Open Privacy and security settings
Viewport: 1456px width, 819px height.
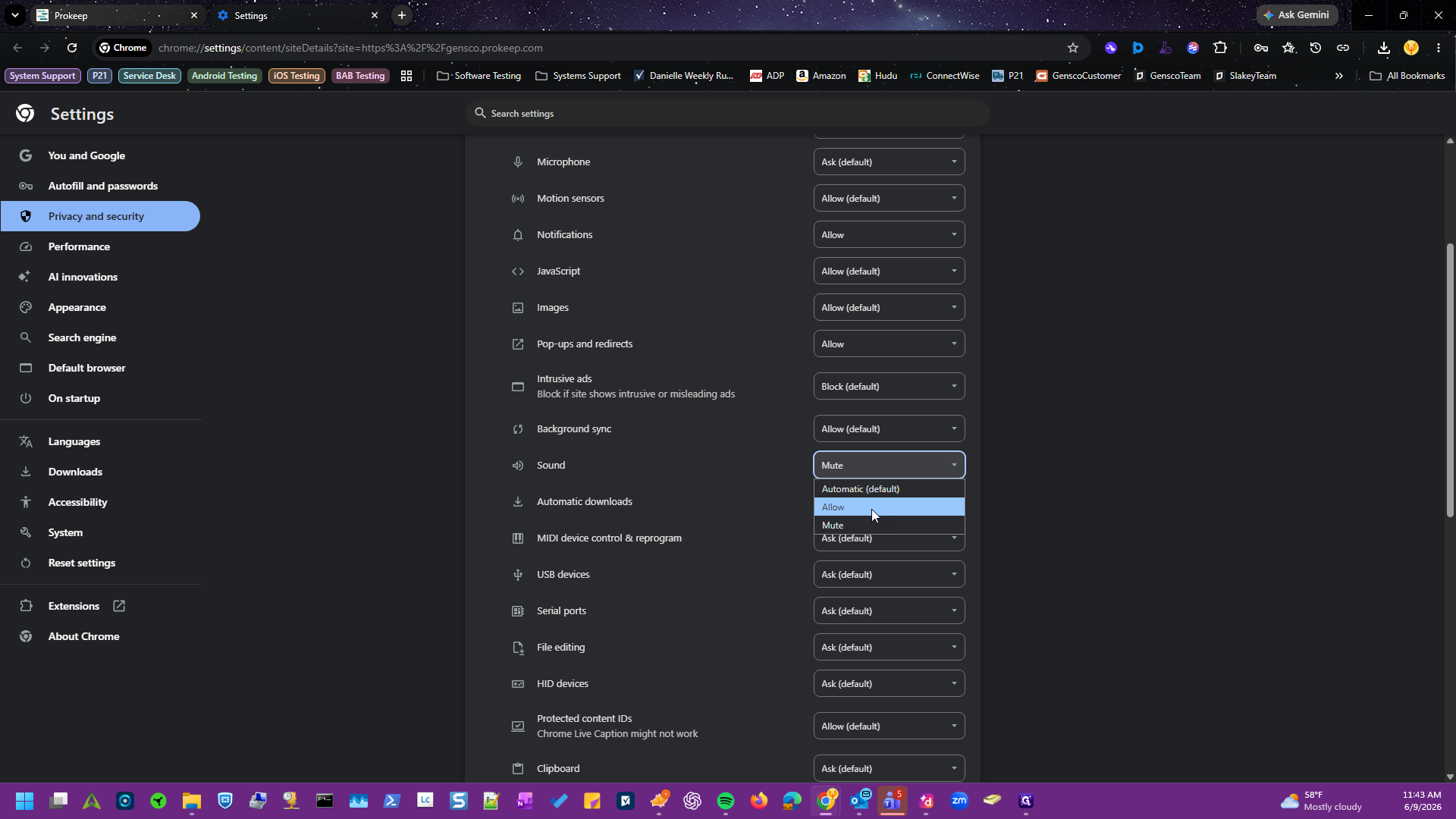(101, 216)
